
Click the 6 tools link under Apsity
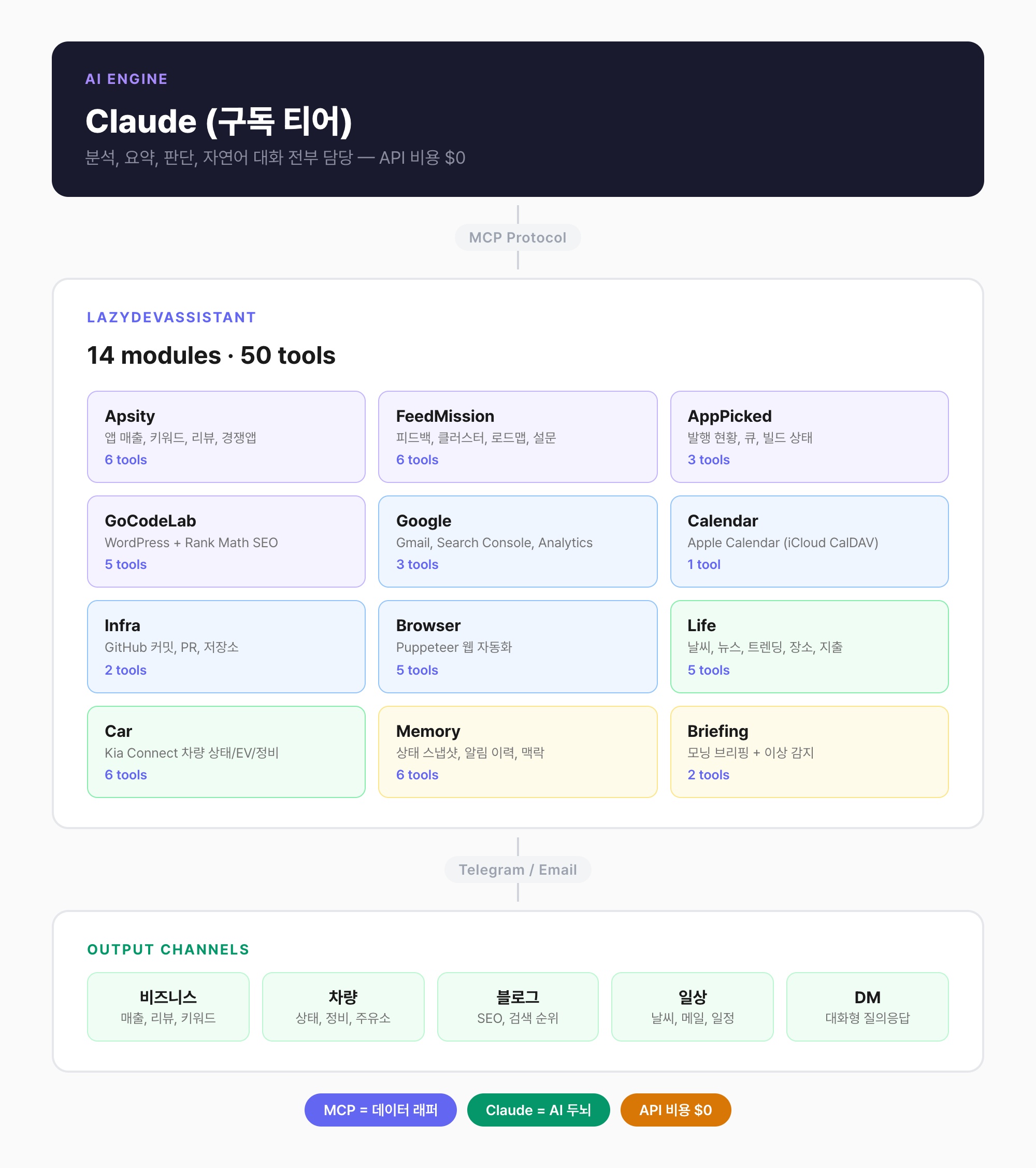126,460
